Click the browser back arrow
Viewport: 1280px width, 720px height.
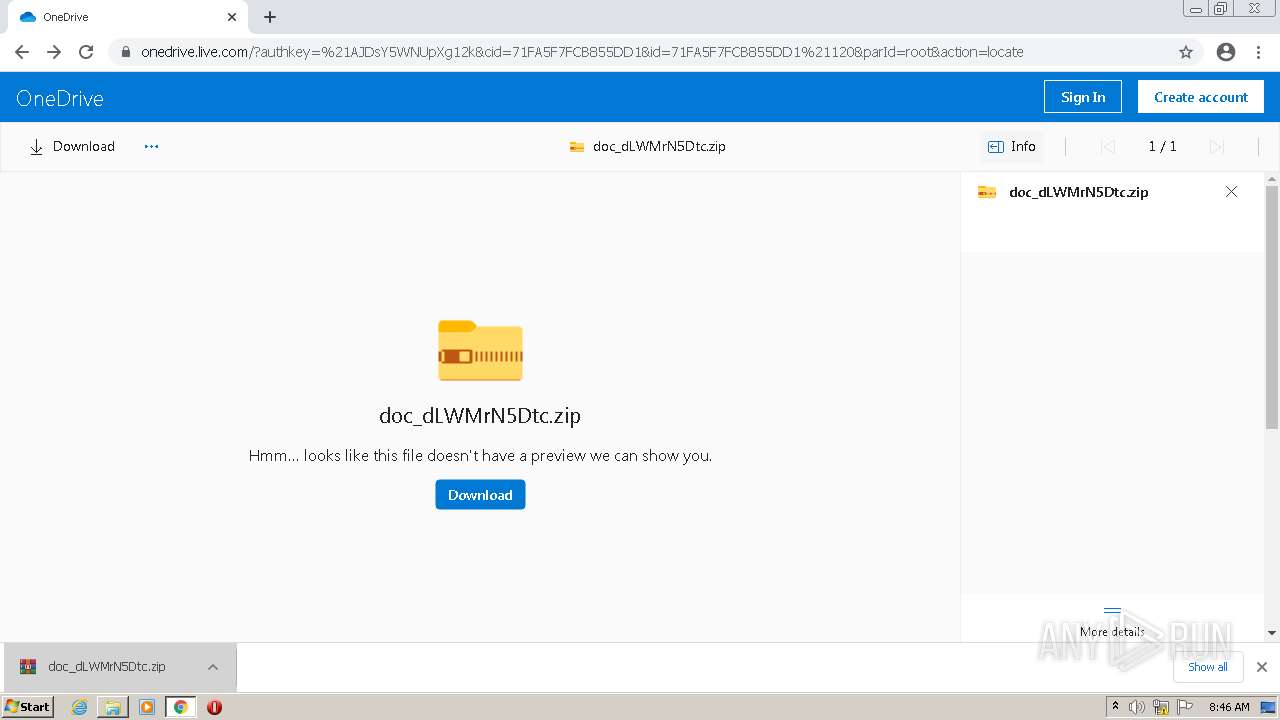click(x=22, y=52)
